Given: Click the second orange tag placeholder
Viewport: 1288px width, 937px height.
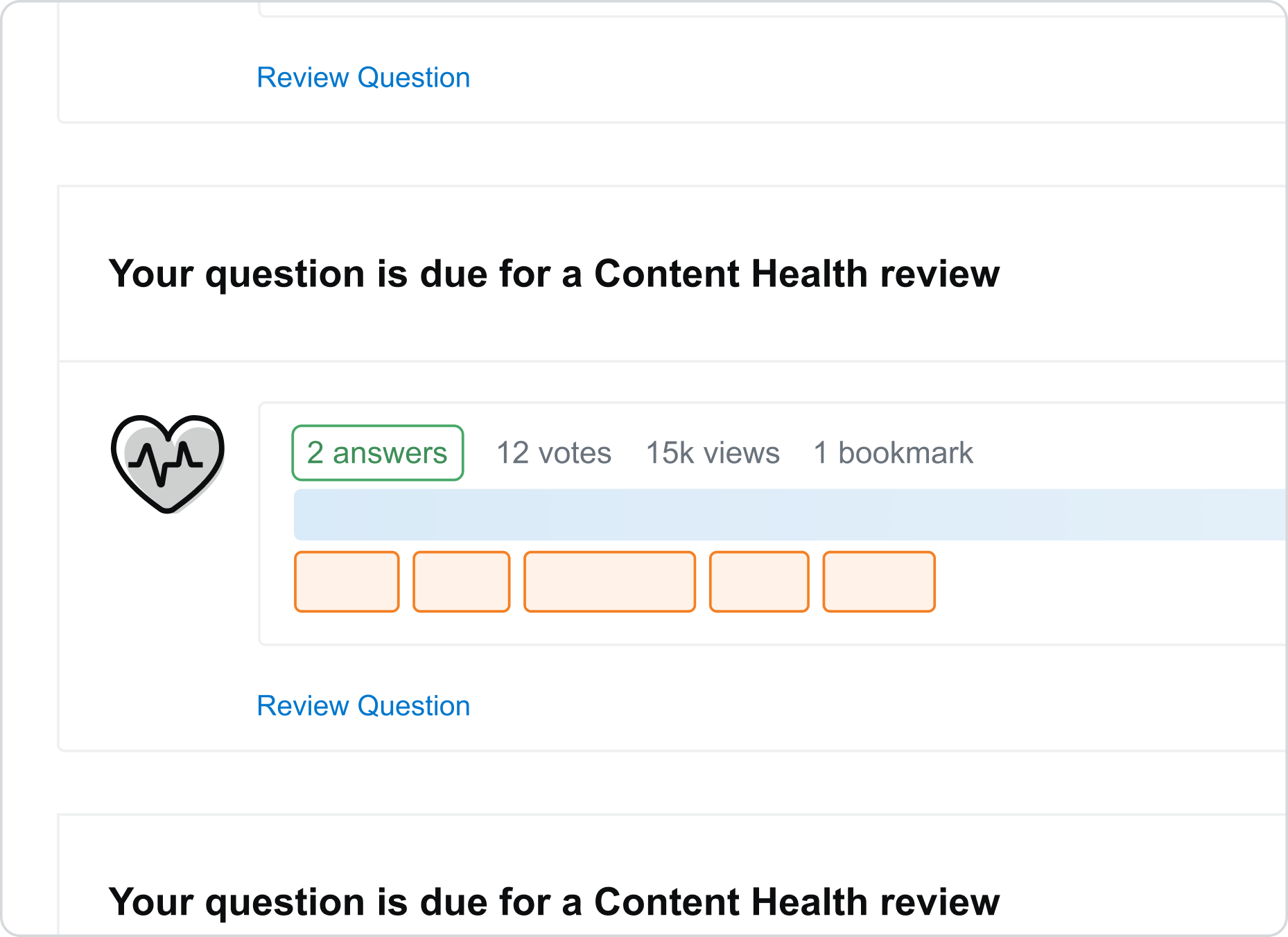Looking at the screenshot, I should (x=462, y=581).
